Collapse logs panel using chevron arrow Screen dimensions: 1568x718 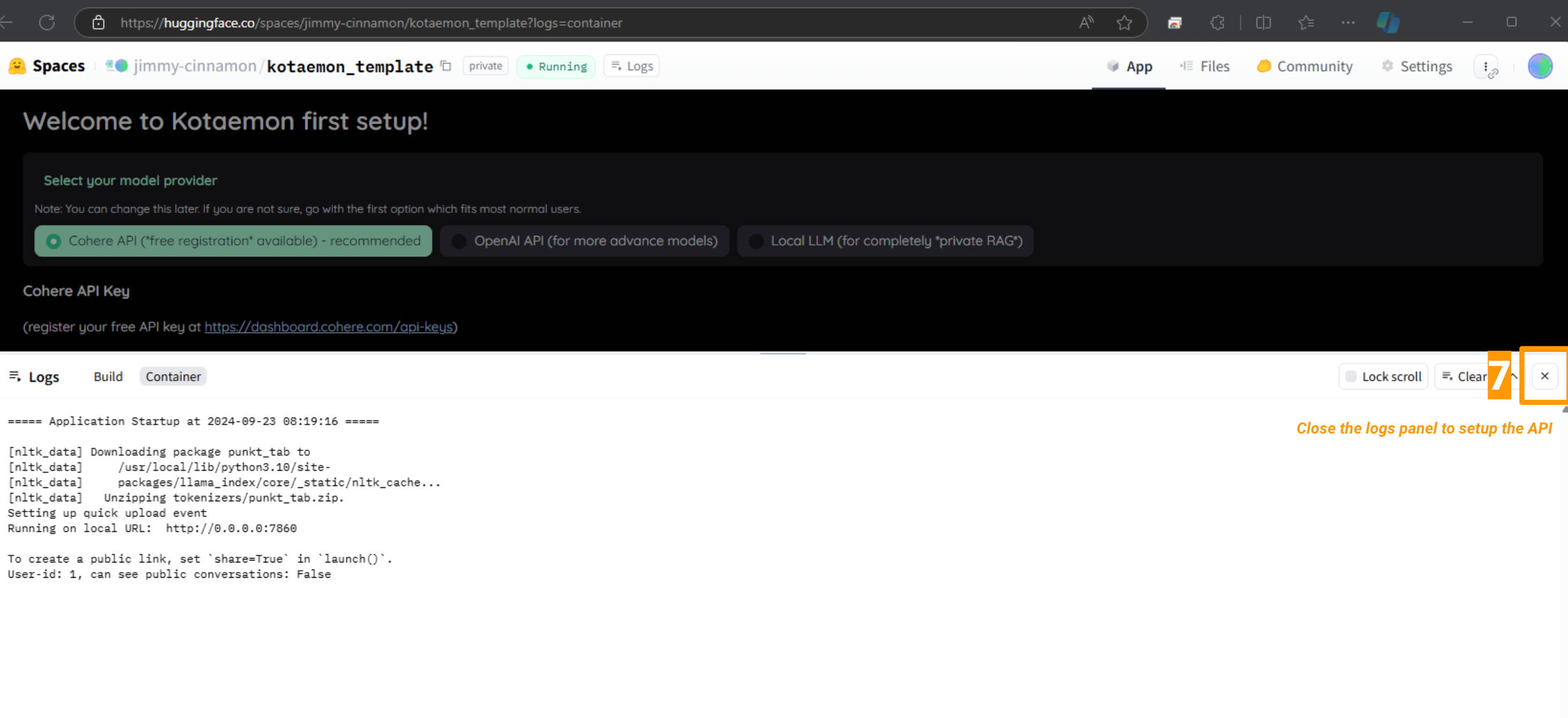pos(1515,376)
